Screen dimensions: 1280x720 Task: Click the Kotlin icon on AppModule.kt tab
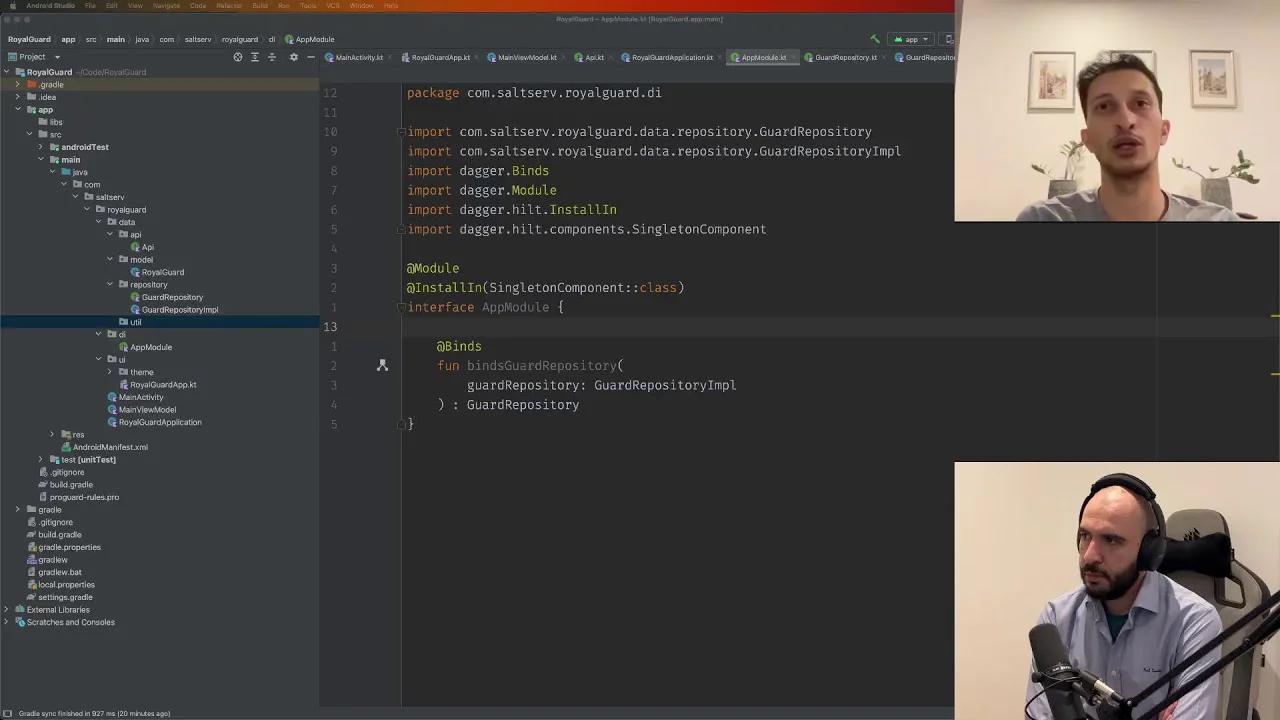[x=735, y=57]
